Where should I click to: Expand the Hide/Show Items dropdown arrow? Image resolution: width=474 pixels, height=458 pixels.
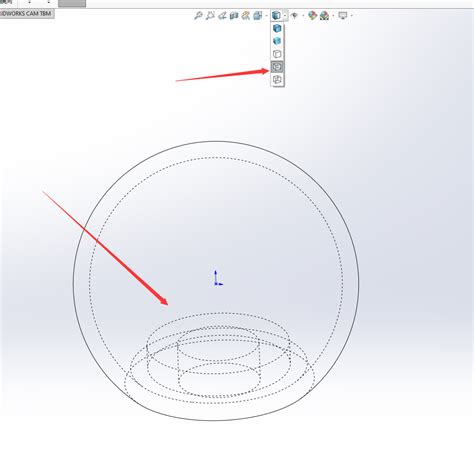tap(303, 16)
